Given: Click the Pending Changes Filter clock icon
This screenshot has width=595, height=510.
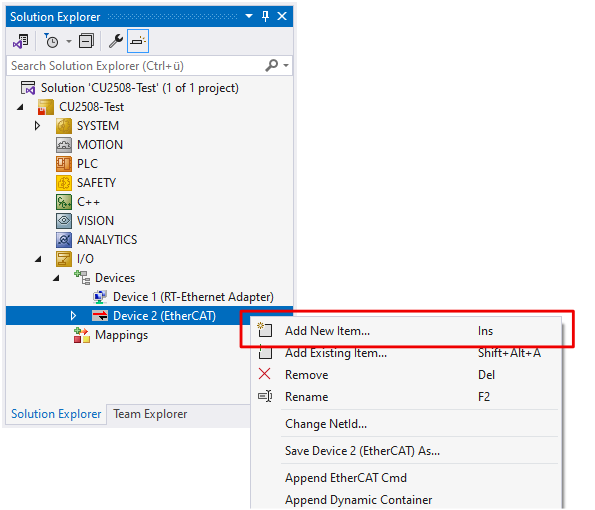Looking at the screenshot, I should (51, 41).
